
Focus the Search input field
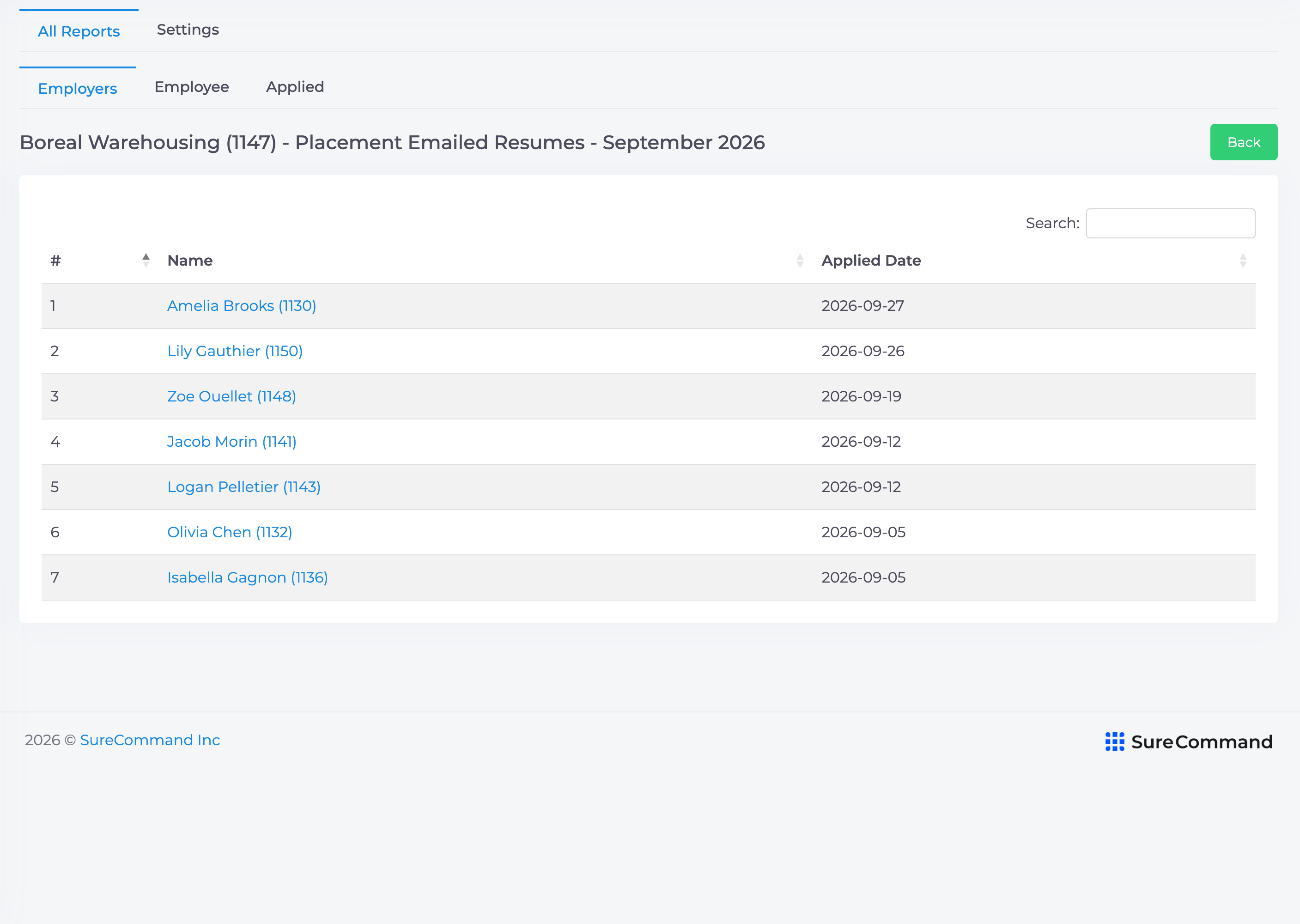click(x=1170, y=223)
